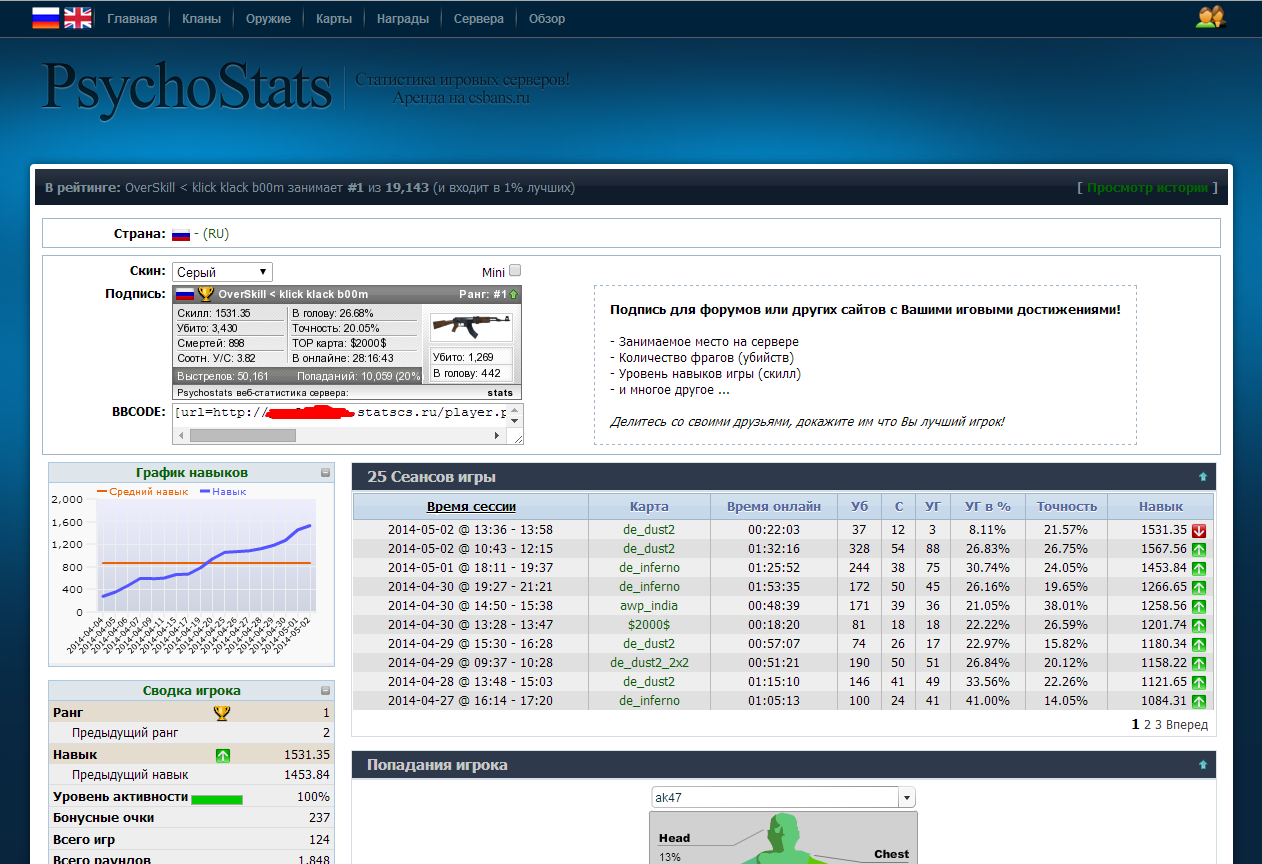Open de_dust2_2x2 map link
Image resolution: width=1262 pixels, height=864 pixels.
(649, 663)
